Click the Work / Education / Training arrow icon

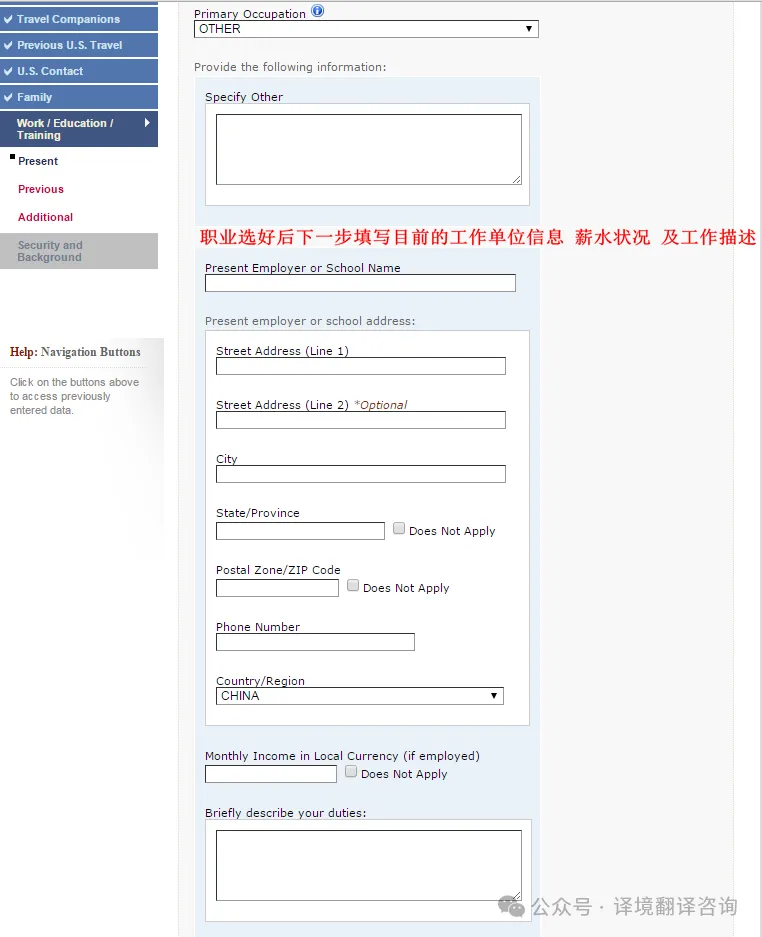[x=147, y=123]
